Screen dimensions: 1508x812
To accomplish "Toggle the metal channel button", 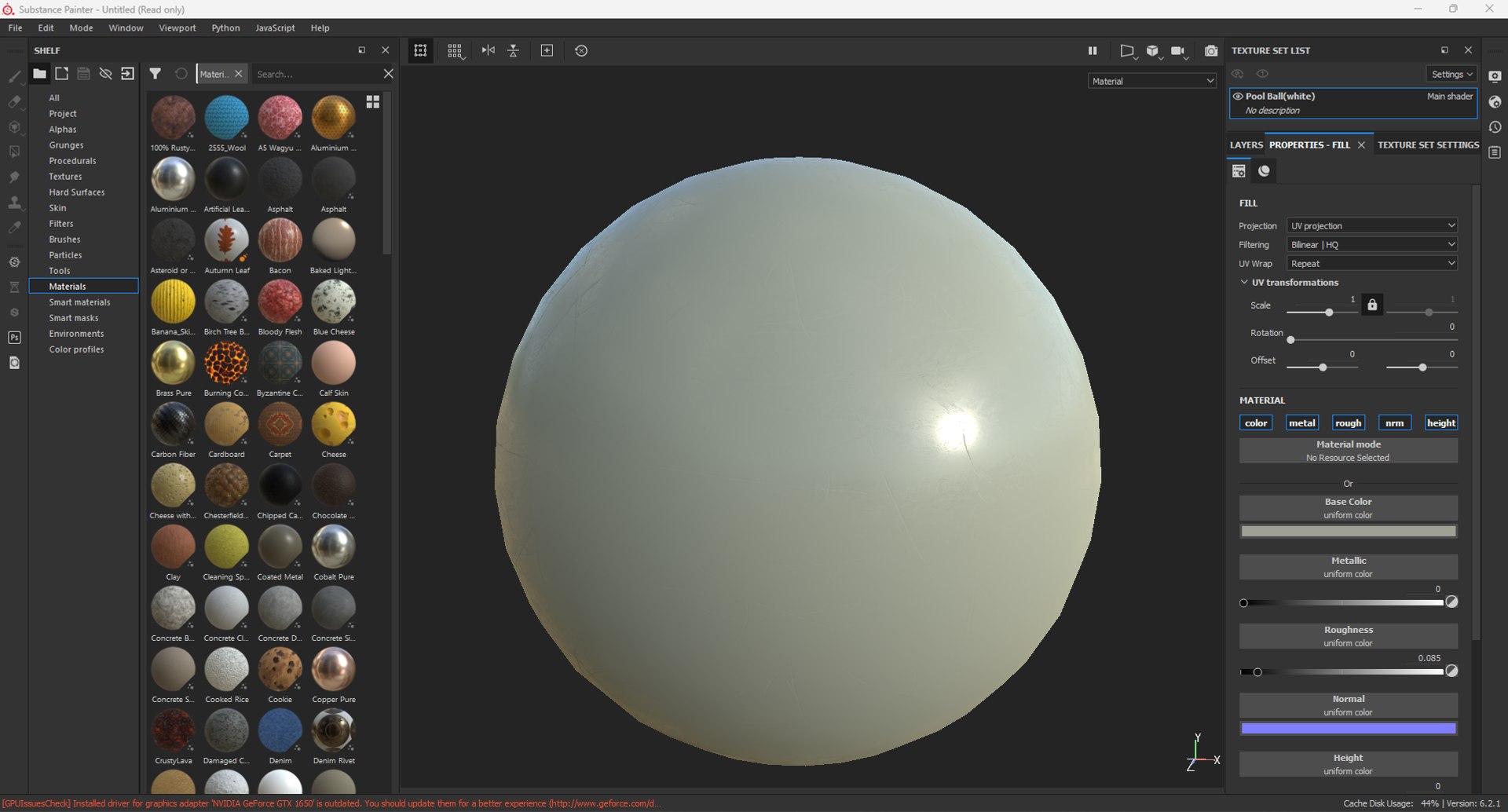I will tap(1301, 422).
